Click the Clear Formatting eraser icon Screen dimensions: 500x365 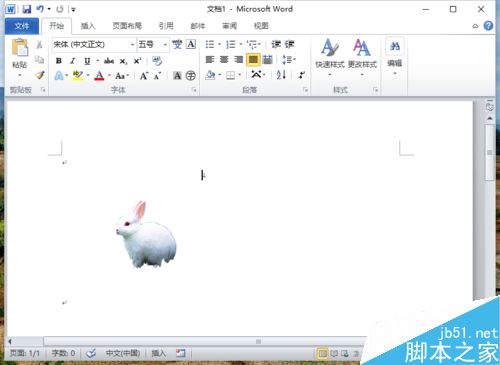(157, 61)
